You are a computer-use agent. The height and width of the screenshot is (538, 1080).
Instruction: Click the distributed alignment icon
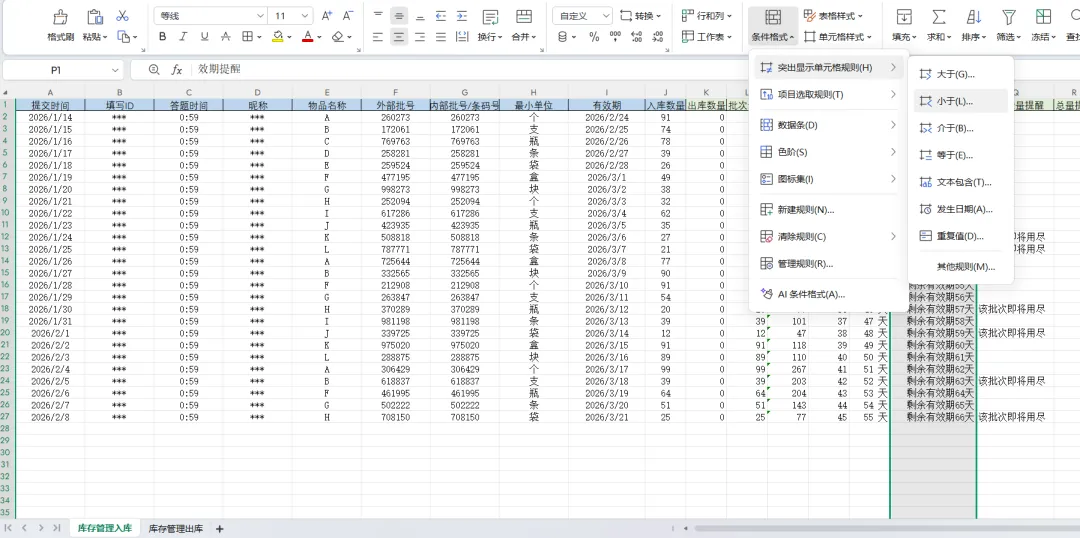(x=461, y=37)
